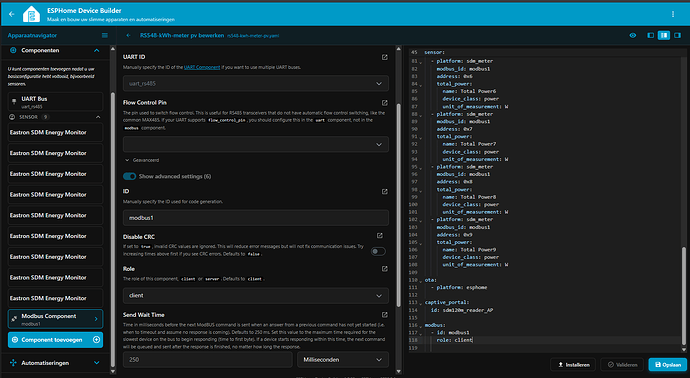Enable the Disable CRC toggle
Screen dimensions: 690x378
[378, 251]
